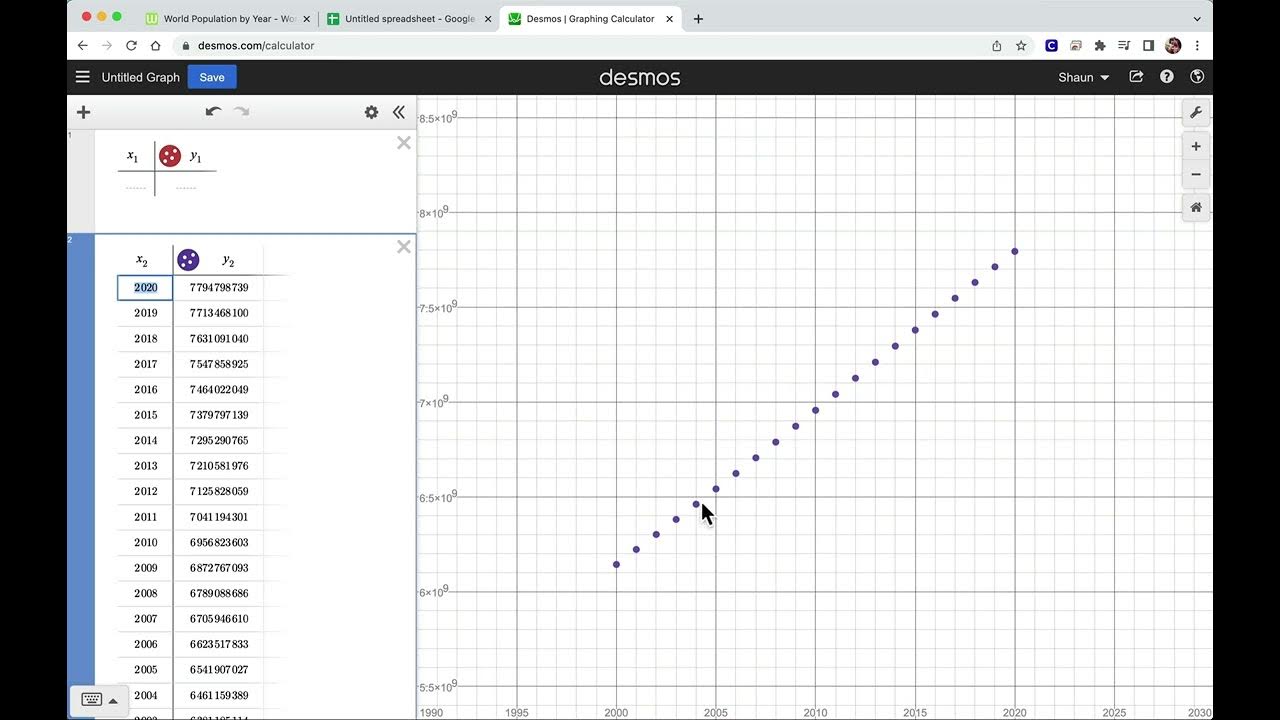Add a new expression item
1280x720 pixels.
[x=84, y=113]
